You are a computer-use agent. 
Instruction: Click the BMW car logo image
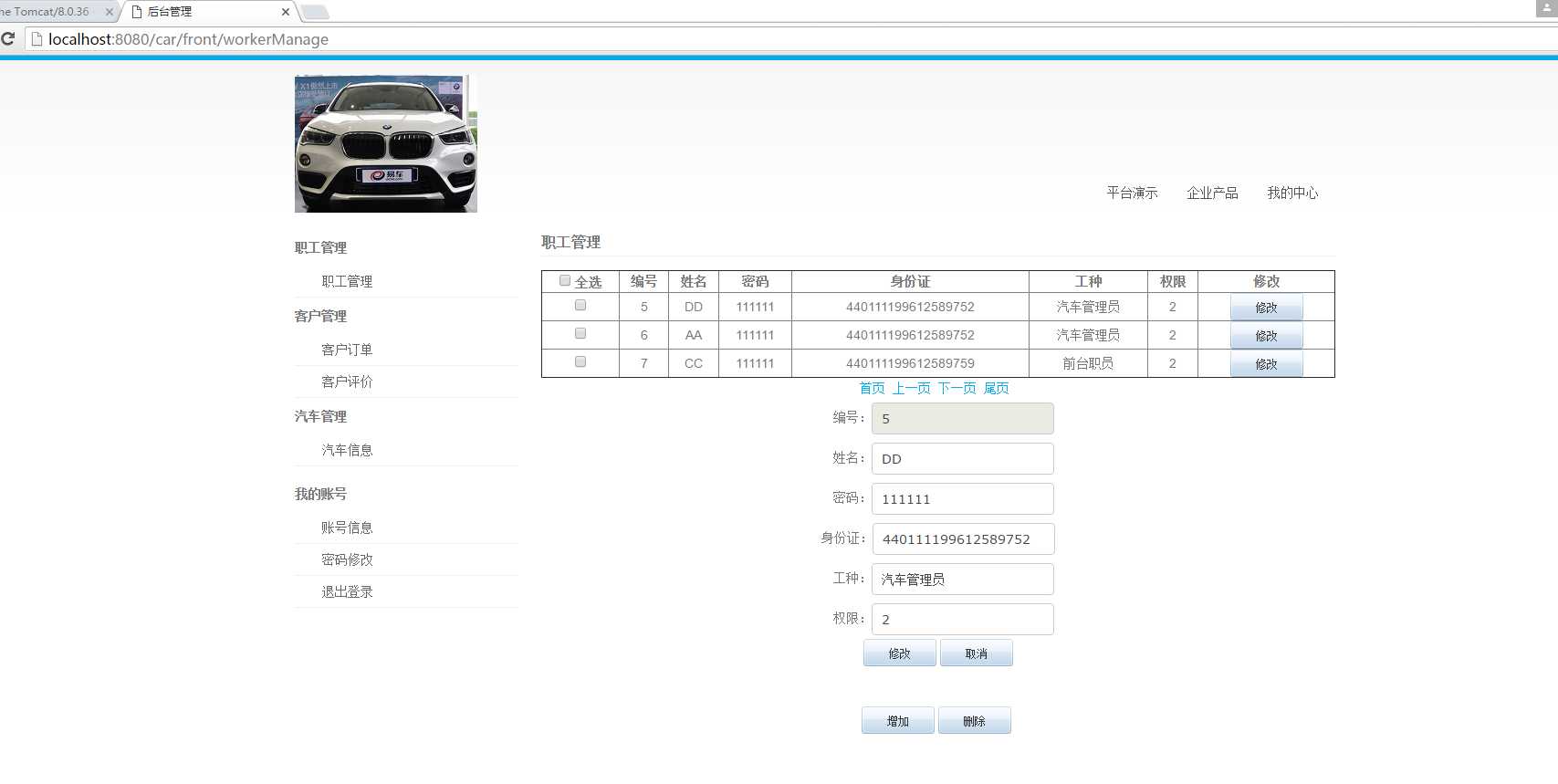click(x=385, y=143)
